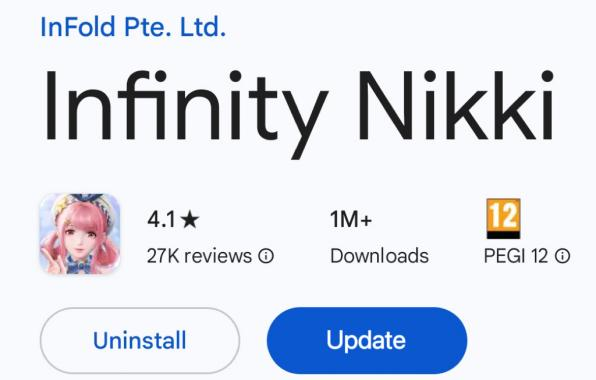The width and height of the screenshot is (596, 380).
Task: Open the 27K review count
Action: tap(163, 256)
